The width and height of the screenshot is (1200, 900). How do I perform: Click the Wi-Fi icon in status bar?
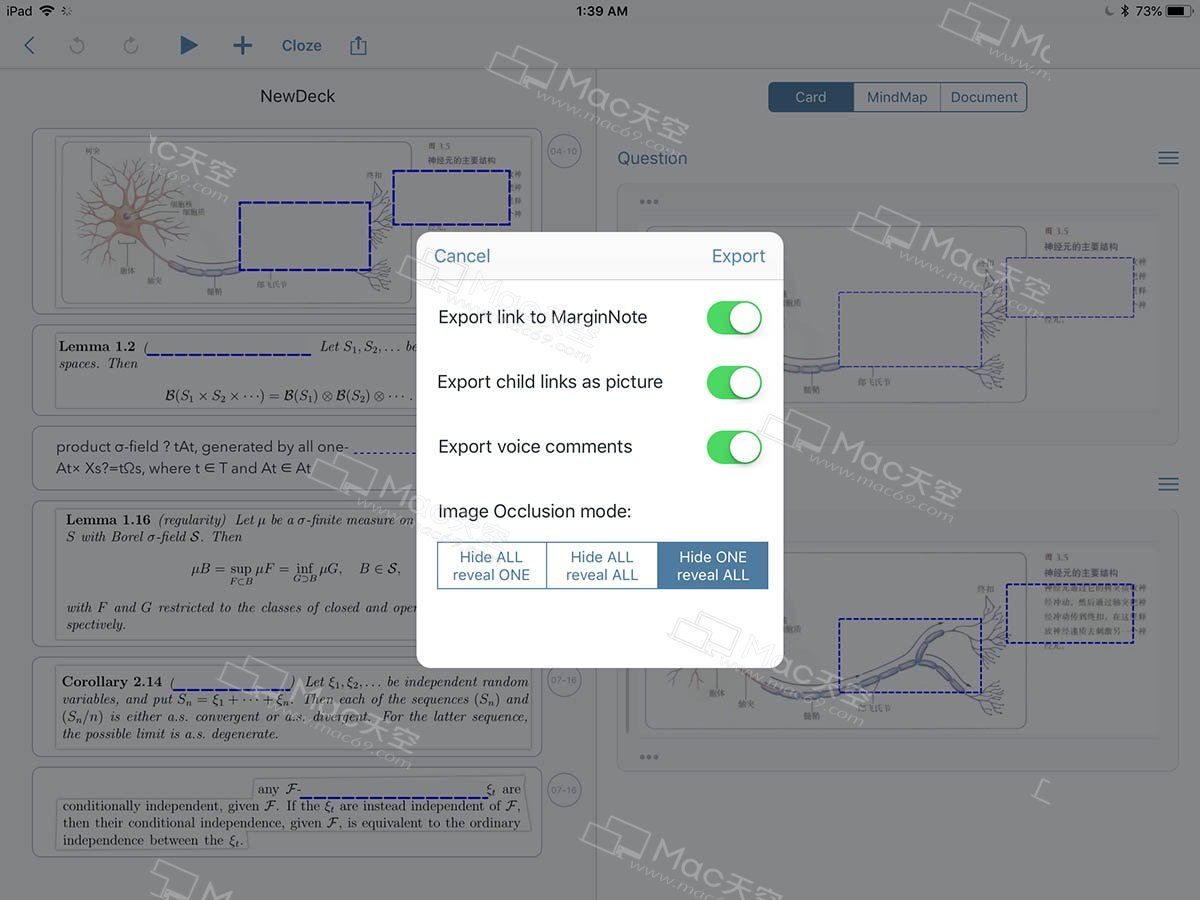point(47,11)
